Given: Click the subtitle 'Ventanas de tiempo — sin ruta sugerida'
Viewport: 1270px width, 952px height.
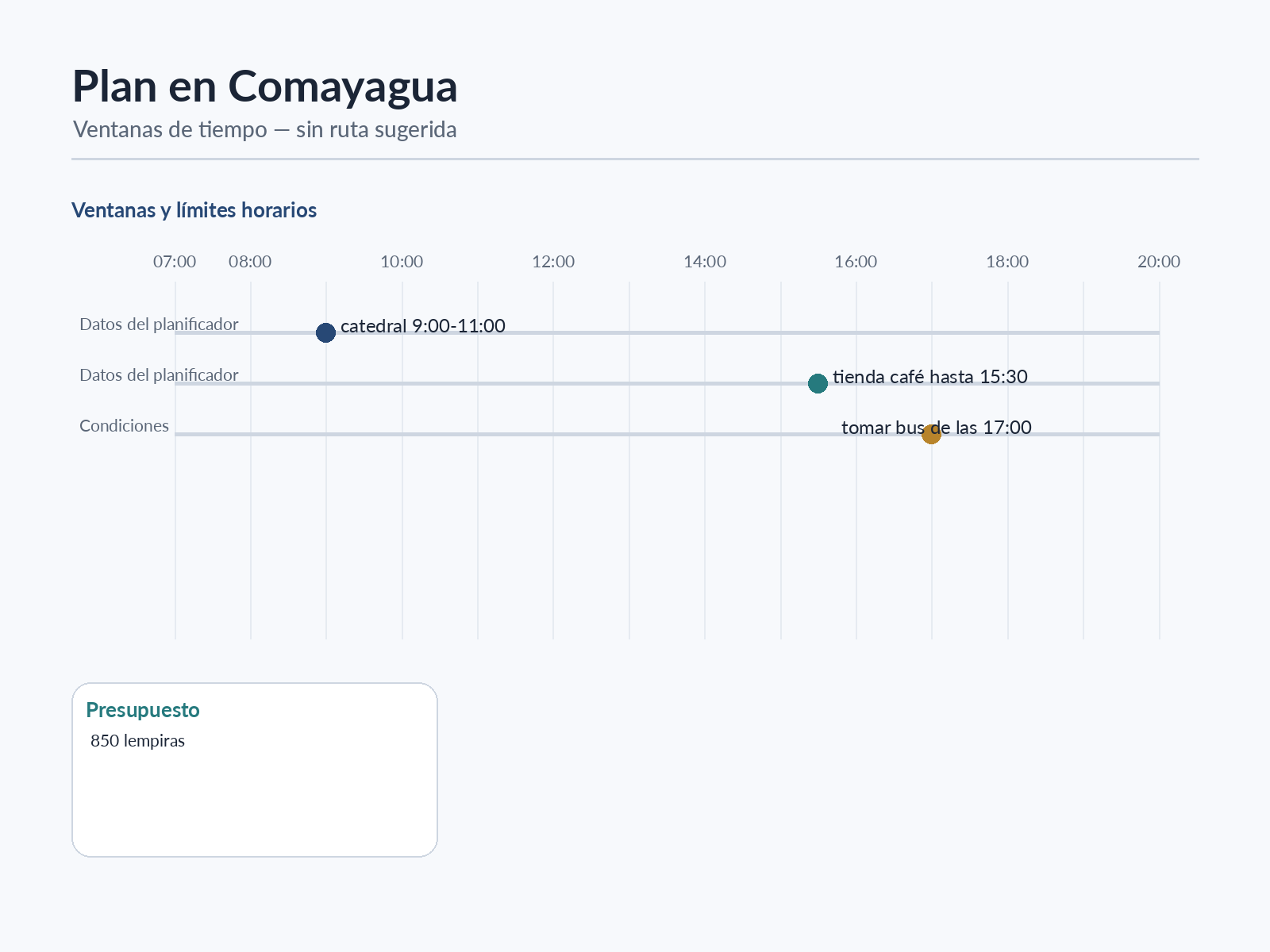Looking at the screenshot, I should click(264, 129).
